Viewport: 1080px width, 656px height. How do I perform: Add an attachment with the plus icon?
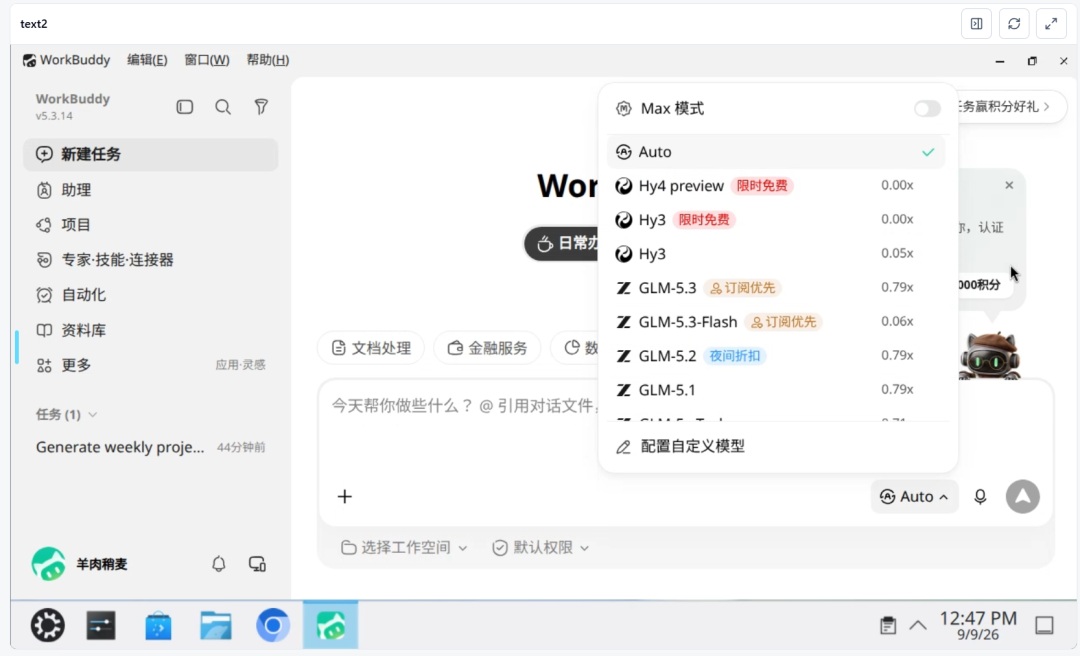coord(344,496)
